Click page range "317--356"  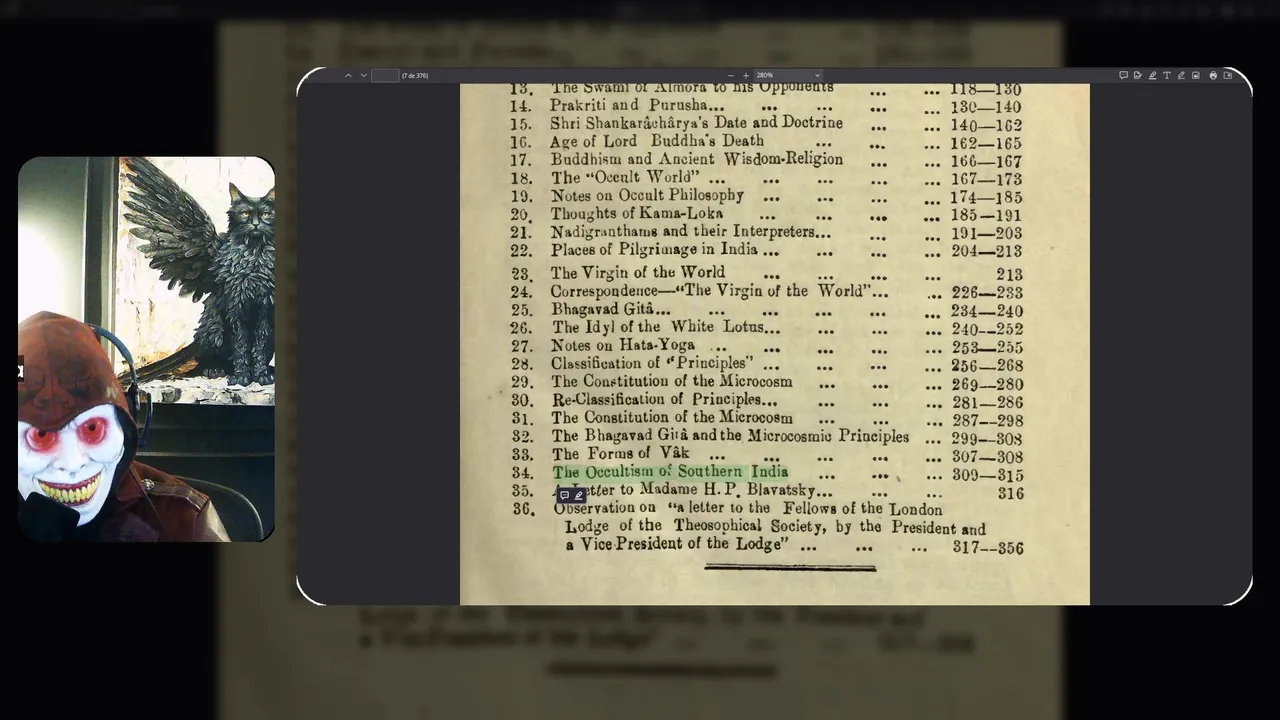(988, 548)
